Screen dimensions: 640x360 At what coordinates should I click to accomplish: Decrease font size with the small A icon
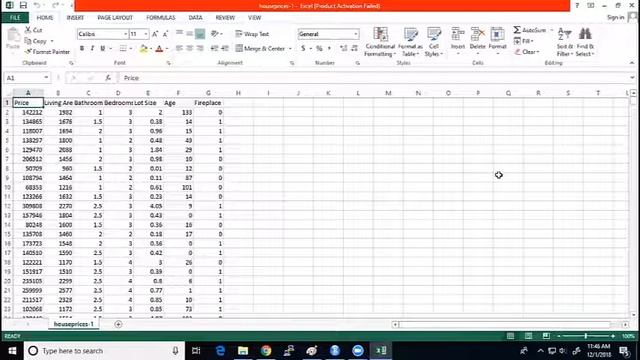(x=165, y=34)
